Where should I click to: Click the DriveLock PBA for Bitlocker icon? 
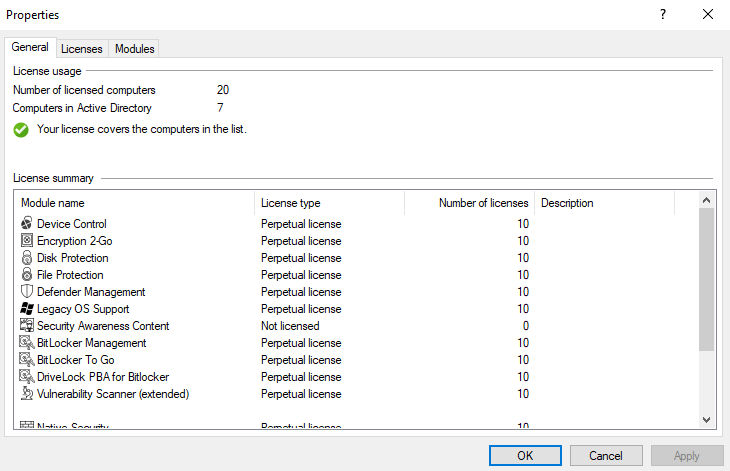pos(27,377)
